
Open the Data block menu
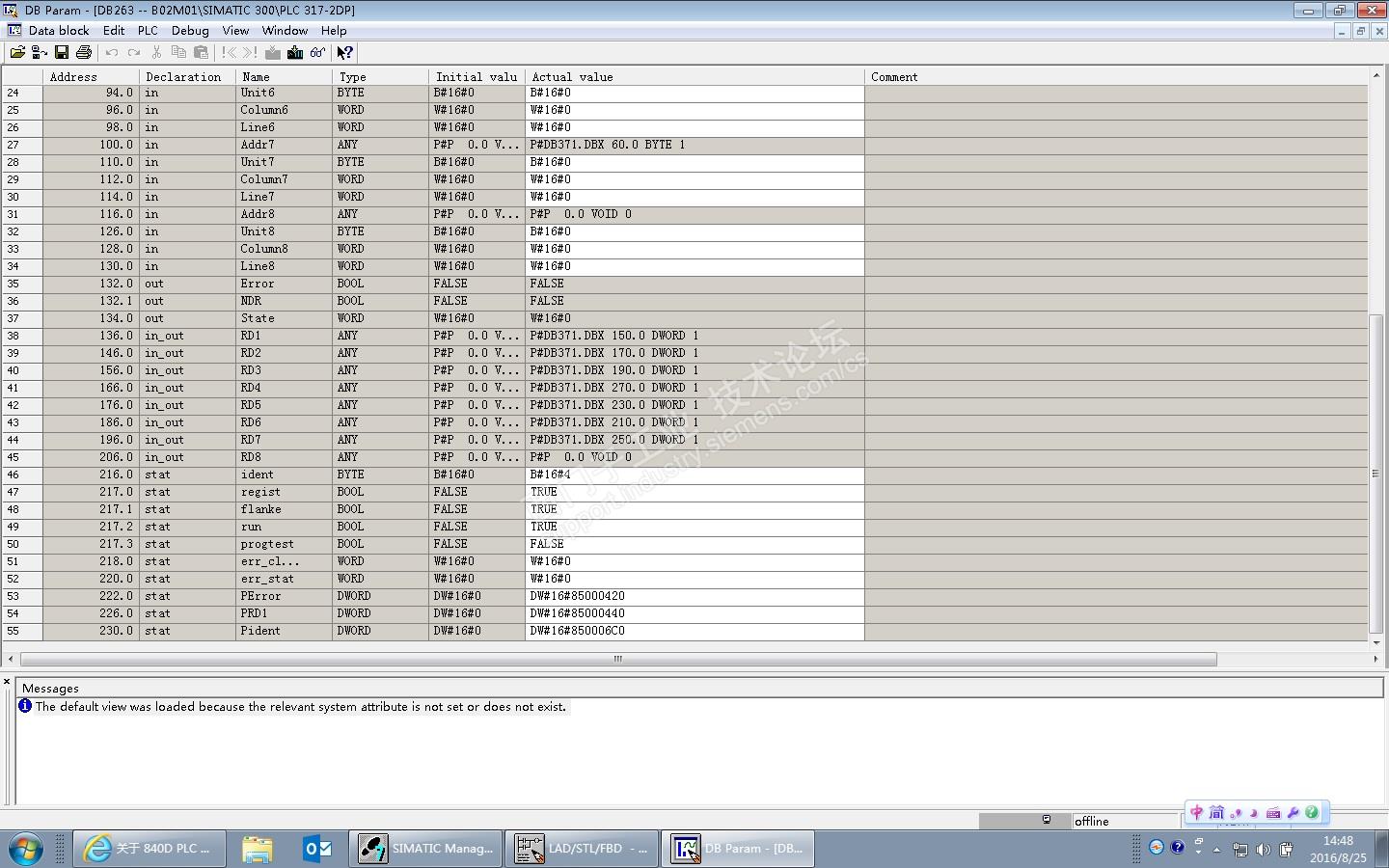click(59, 30)
